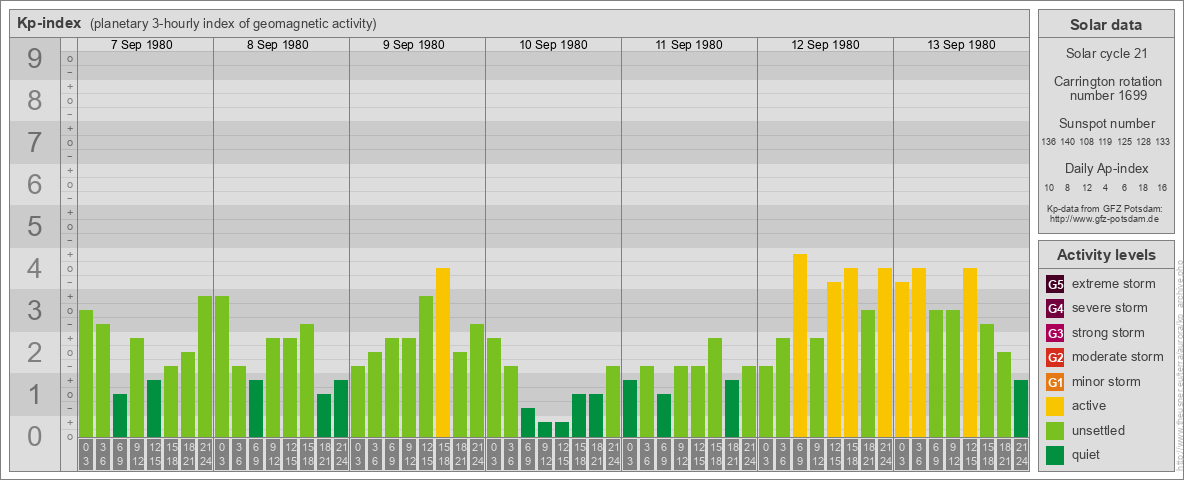Click the Solar cycle 21 text
Image resolution: width=1184 pixels, height=480 pixels.
pyautogui.click(x=1106, y=54)
